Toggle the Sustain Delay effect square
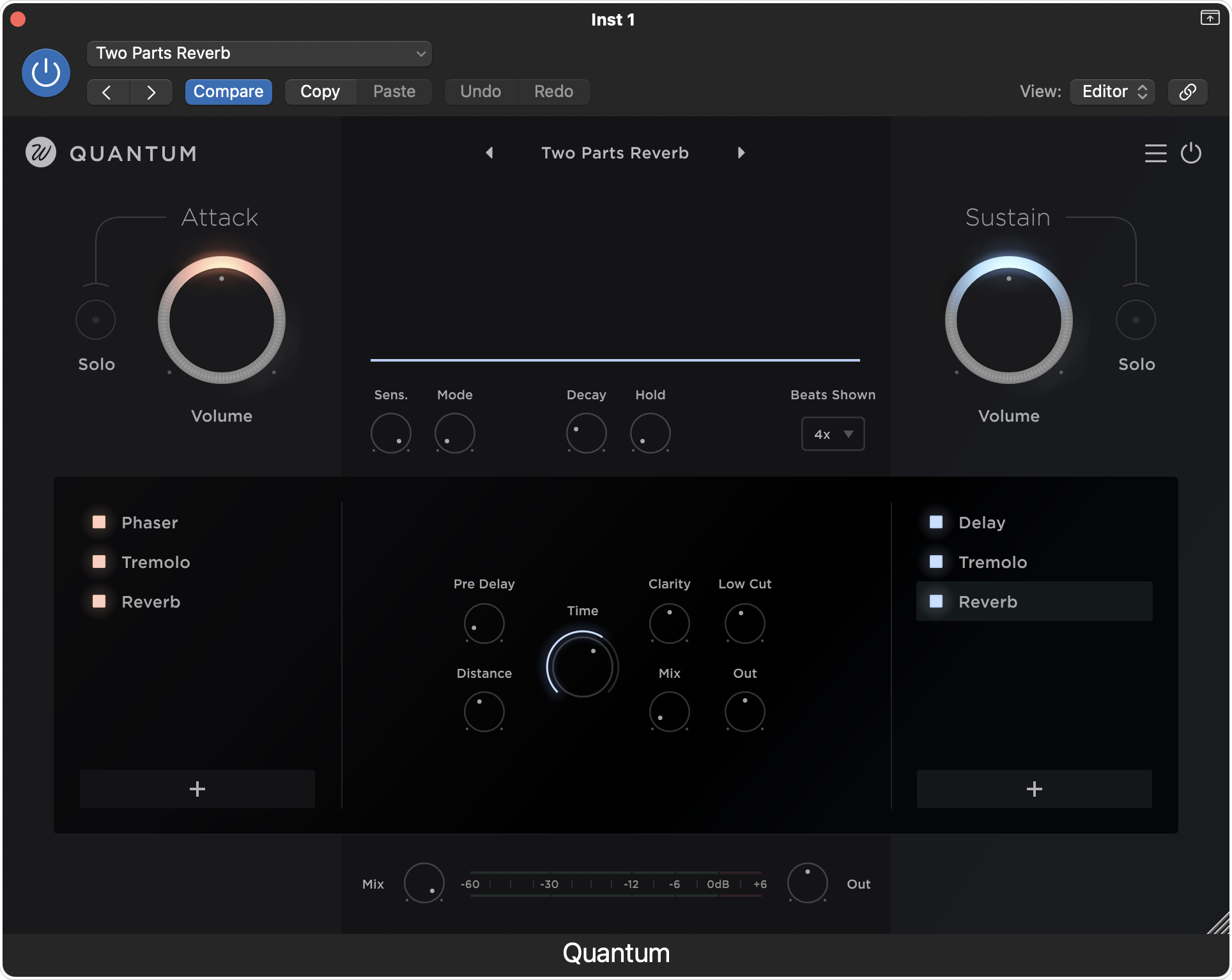 [x=936, y=522]
